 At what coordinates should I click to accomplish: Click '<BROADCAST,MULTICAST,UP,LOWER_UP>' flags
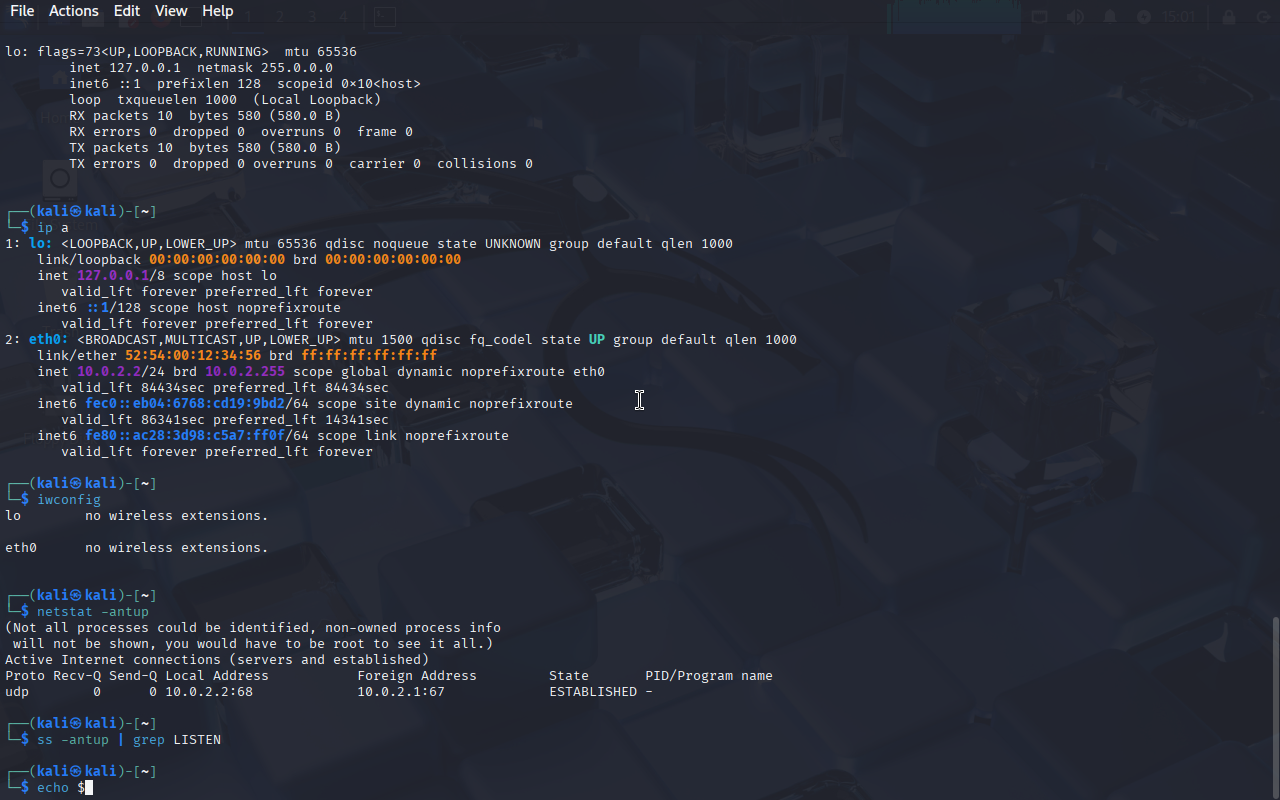(209, 340)
